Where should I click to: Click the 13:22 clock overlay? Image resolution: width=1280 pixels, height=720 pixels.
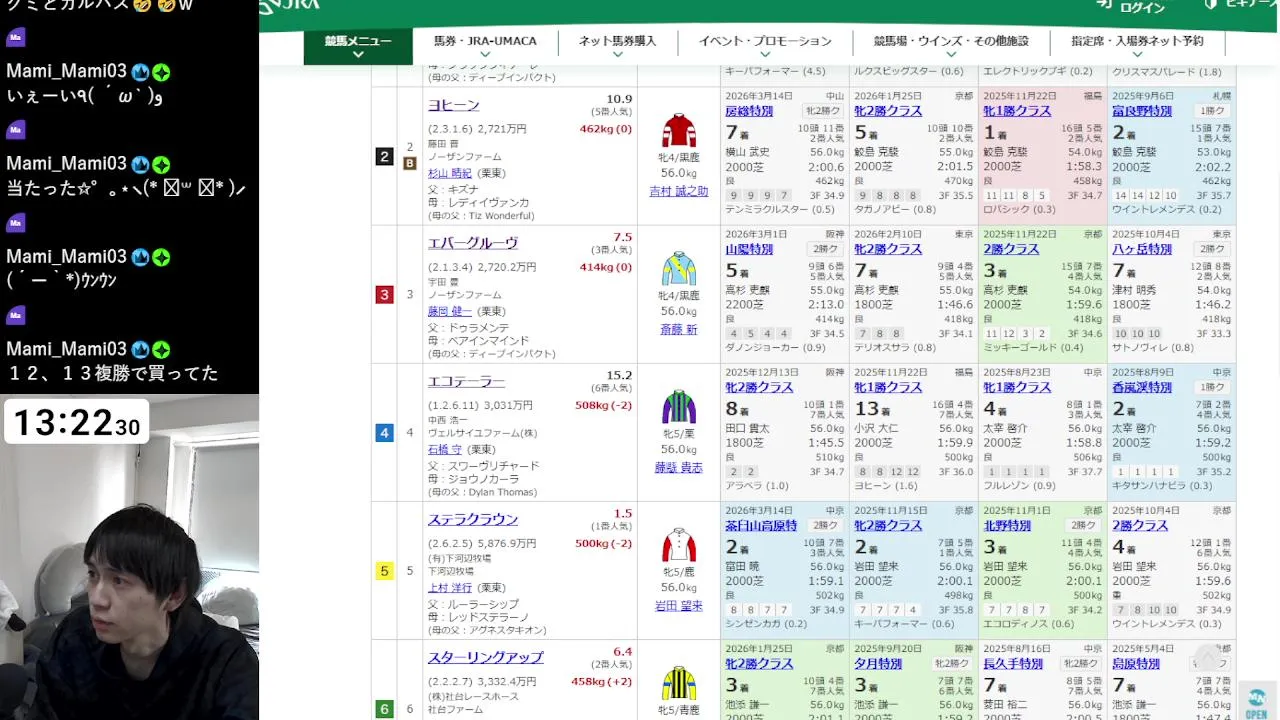pyautogui.click(x=76, y=423)
